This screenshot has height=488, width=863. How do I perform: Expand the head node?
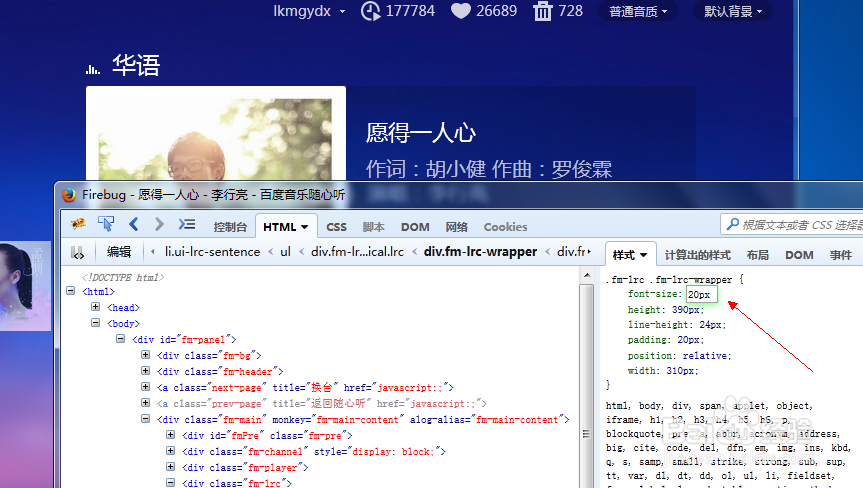[95, 306]
